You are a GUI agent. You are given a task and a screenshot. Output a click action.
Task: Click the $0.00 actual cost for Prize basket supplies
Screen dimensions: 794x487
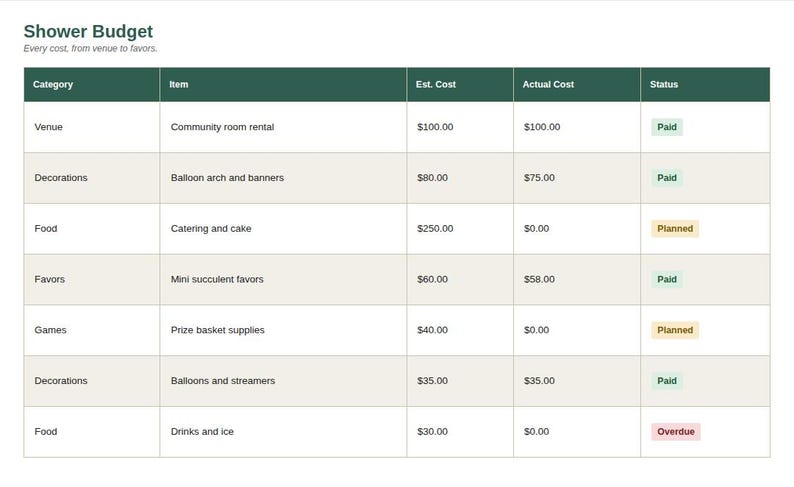(536, 330)
